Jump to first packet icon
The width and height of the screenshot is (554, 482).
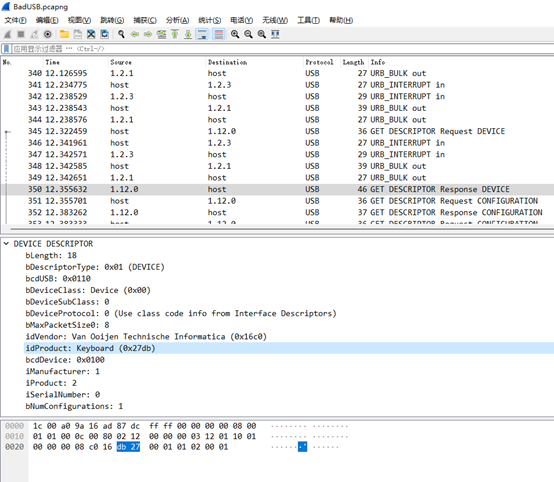[x=175, y=34]
